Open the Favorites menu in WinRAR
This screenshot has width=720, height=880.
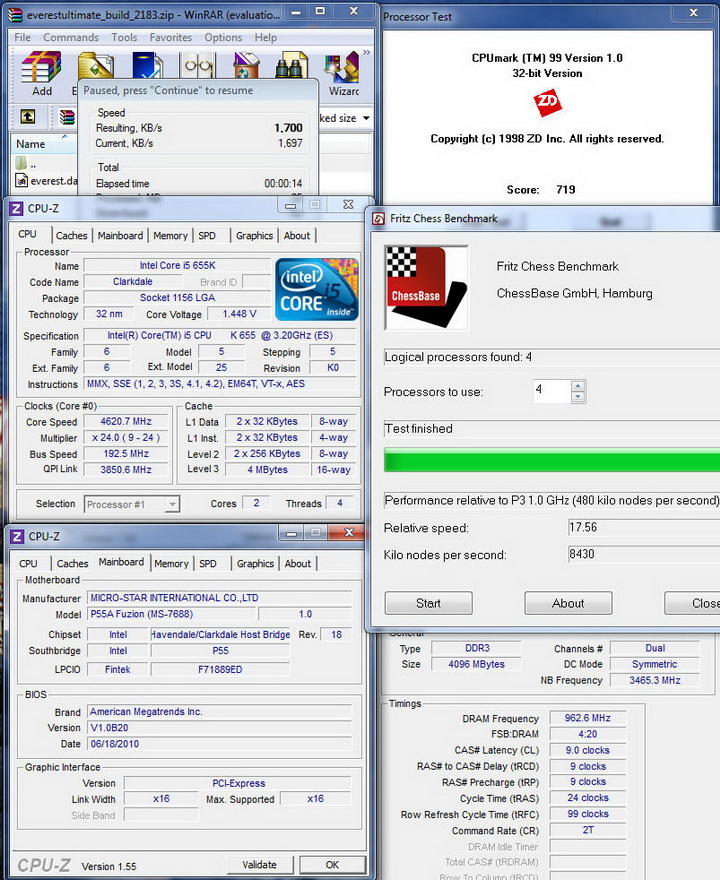(x=171, y=38)
